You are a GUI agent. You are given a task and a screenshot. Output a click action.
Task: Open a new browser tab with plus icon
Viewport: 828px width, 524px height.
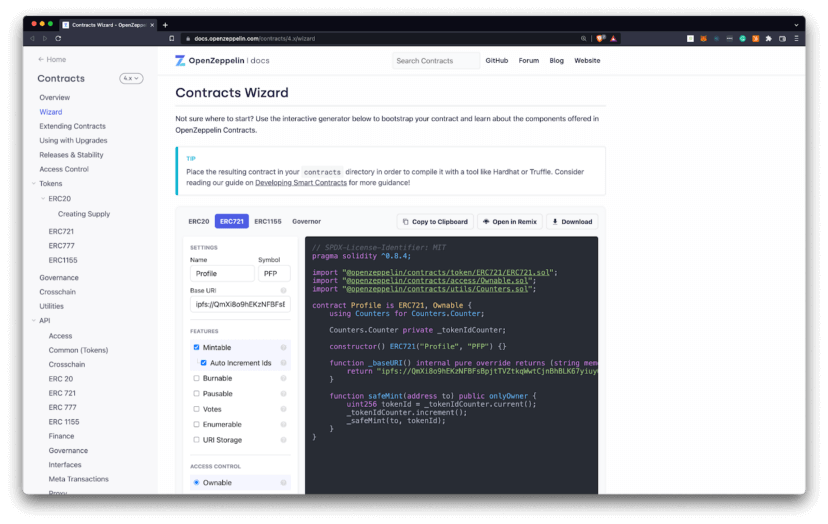coord(165,24)
